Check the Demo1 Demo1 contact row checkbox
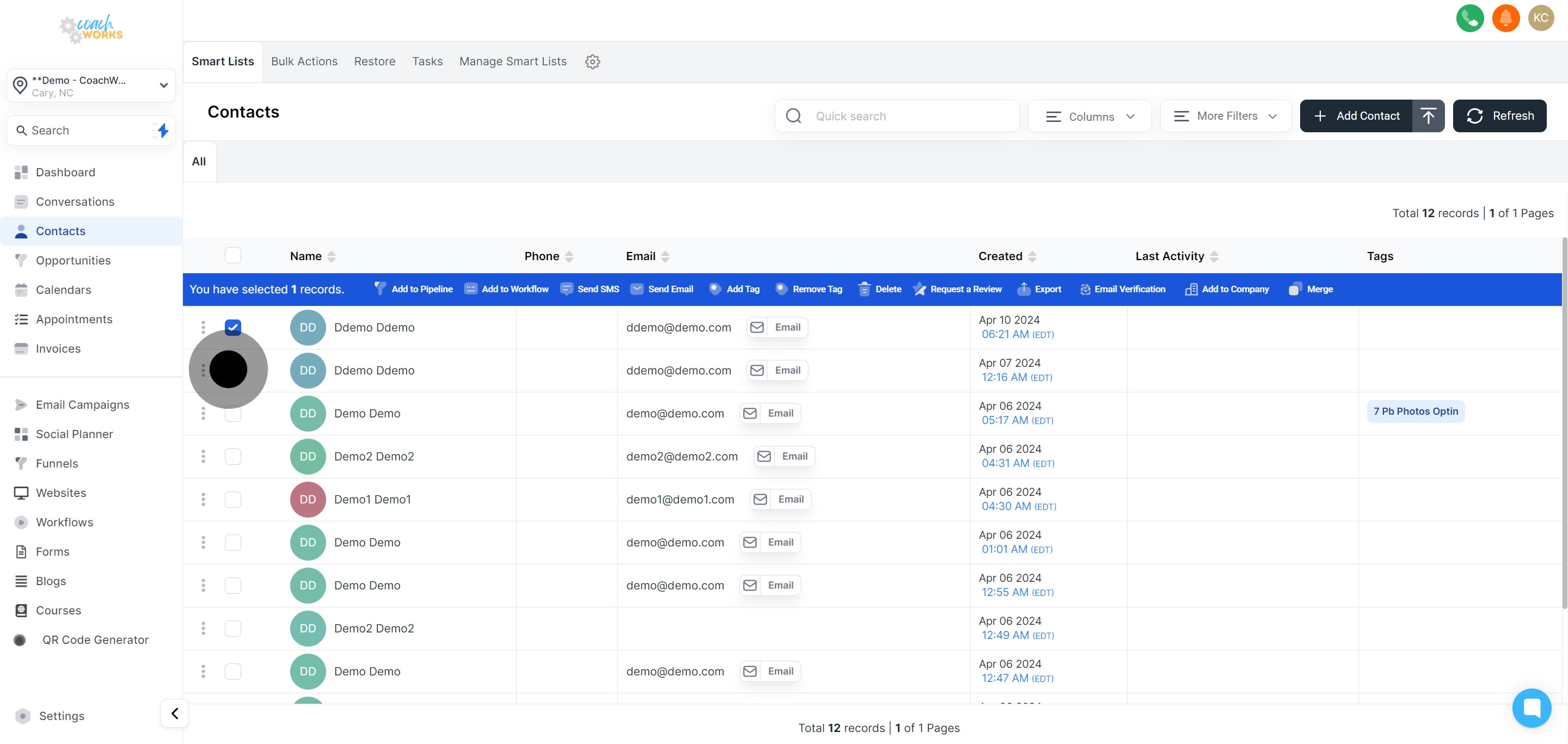 tap(232, 500)
